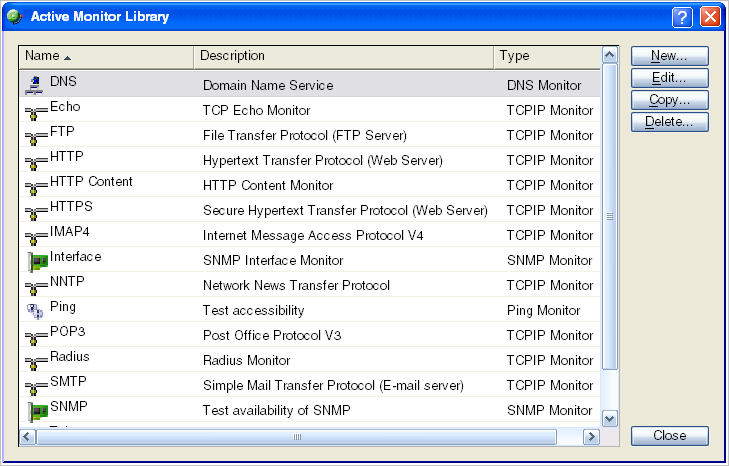Click the vertical scrollbar up arrow

(x=610, y=55)
